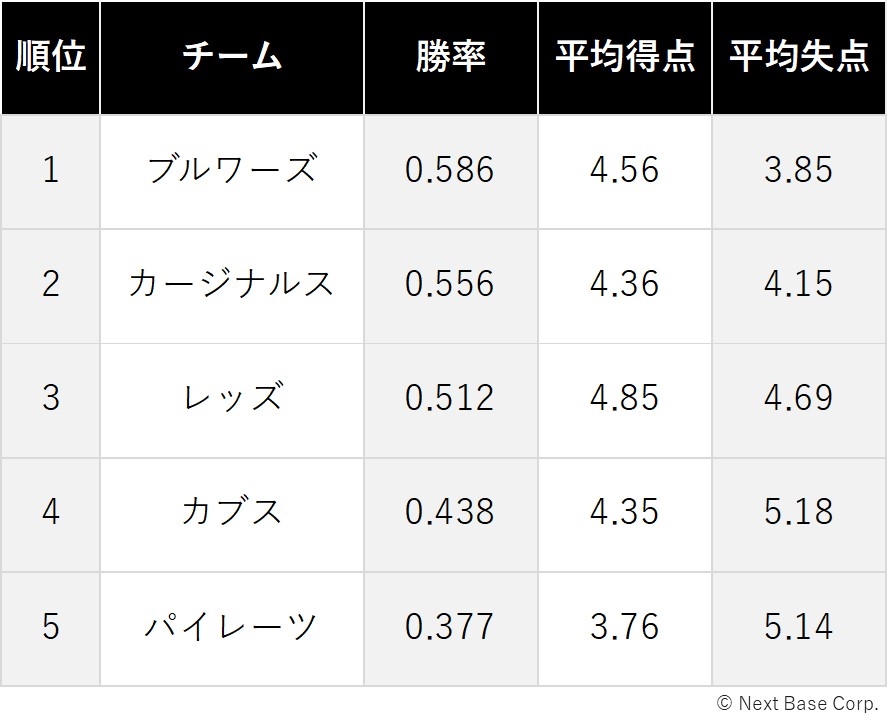Click the 0.377 win rate cell
This screenshot has height=720, width=887.
(451, 629)
